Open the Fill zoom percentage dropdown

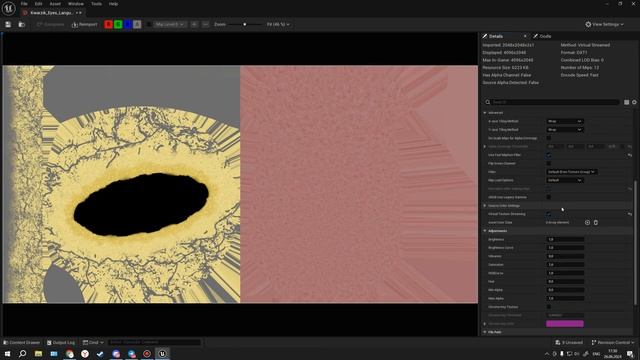point(278,24)
